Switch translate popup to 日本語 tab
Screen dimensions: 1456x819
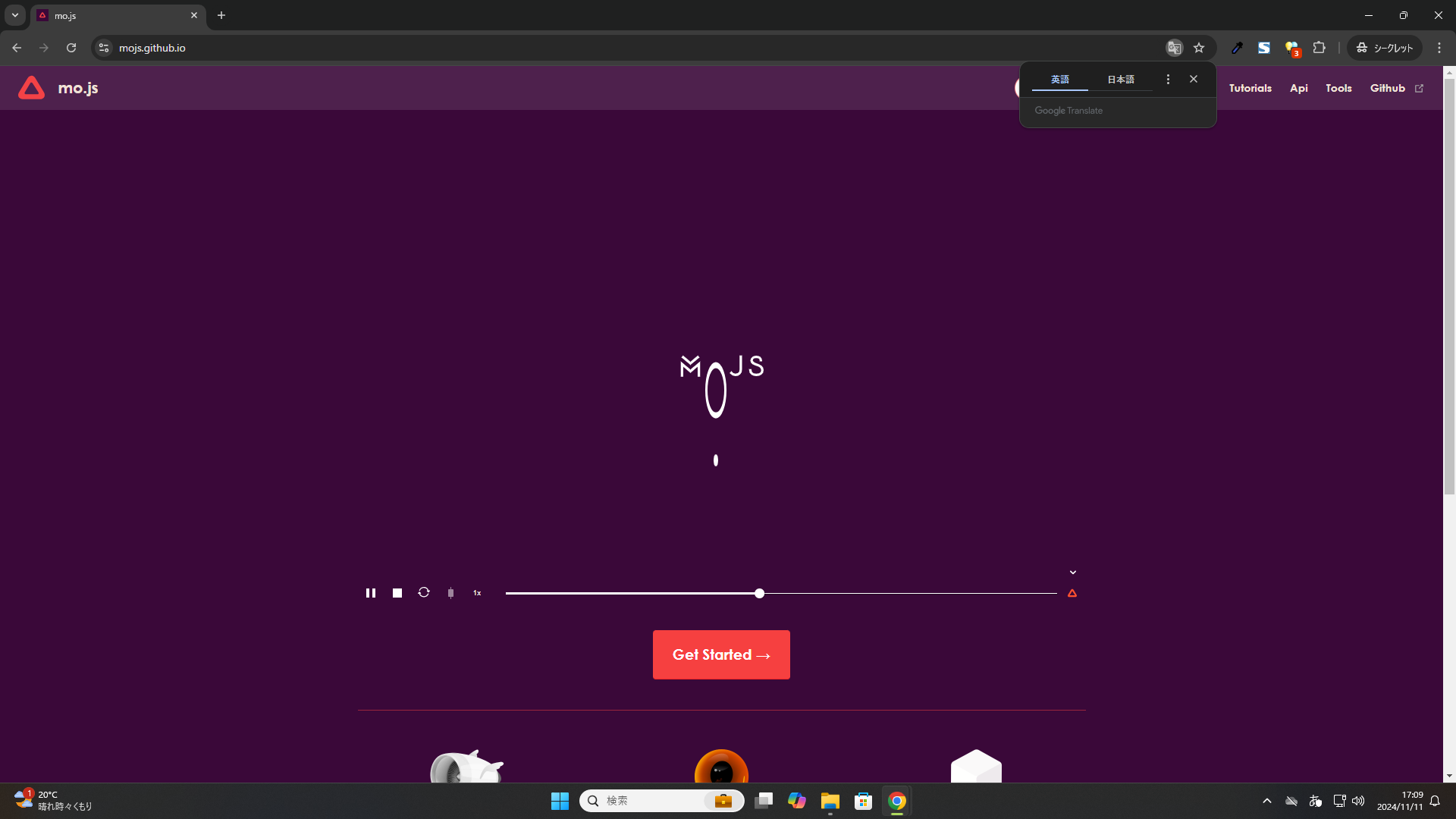[1120, 80]
